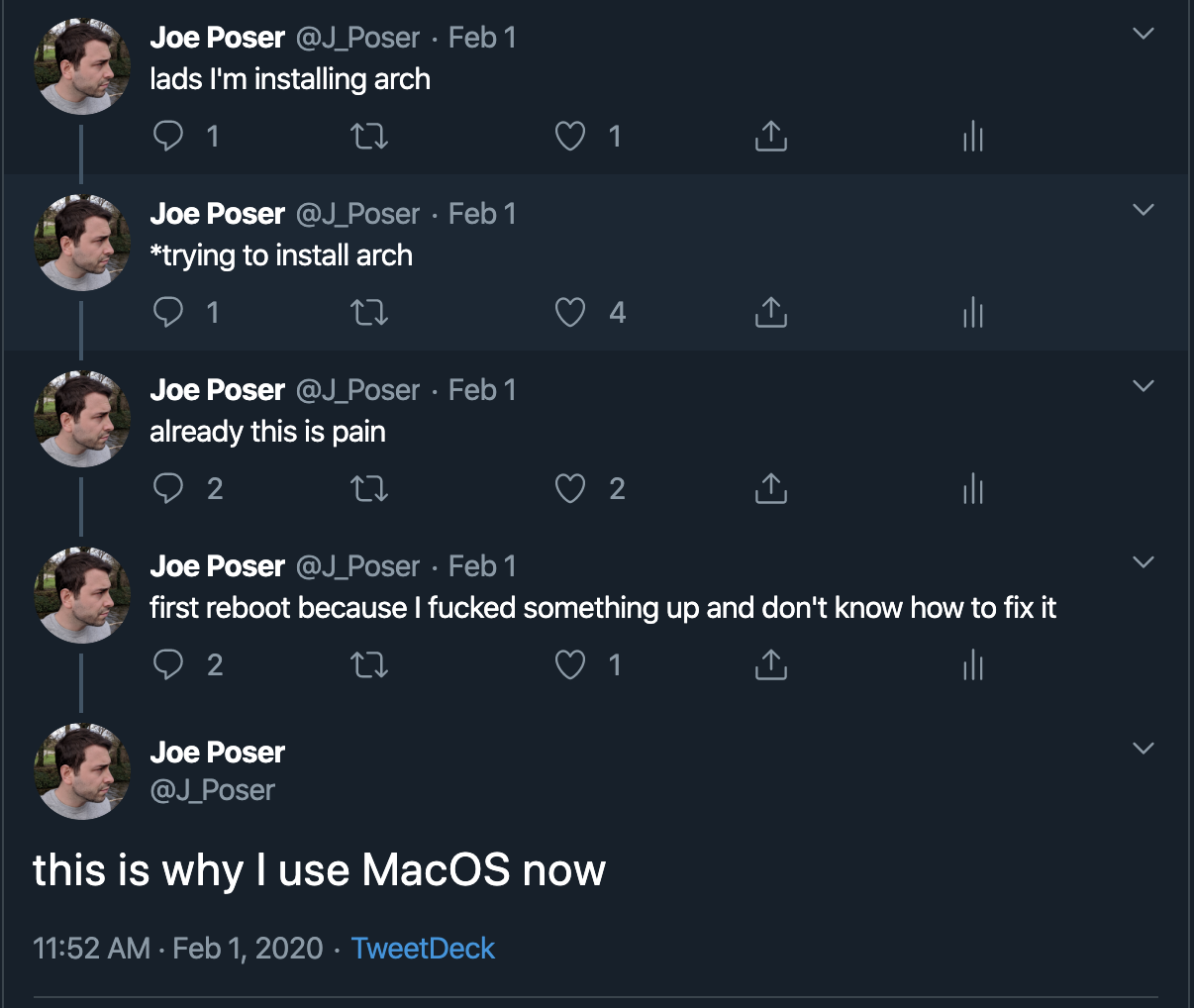Viewport: 1194px width, 1008px height.
Task: Open chevron menu on "lads I'm installing arch" tweet
Action: coord(1144,34)
